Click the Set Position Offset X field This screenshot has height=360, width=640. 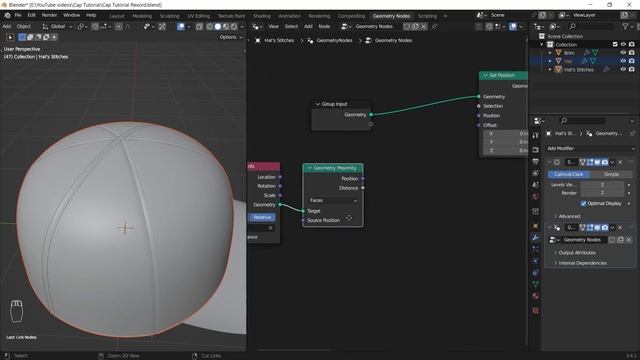pos(505,134)
